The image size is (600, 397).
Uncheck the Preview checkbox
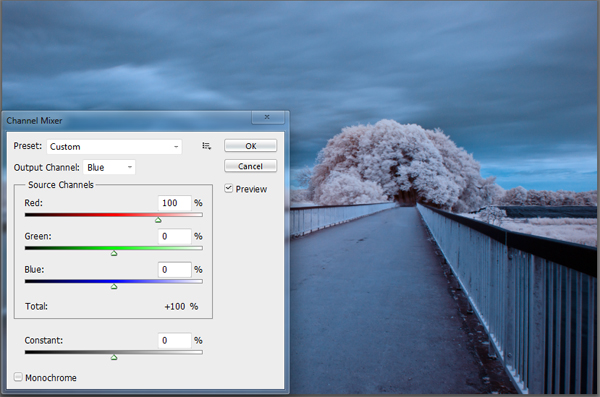[228, 188]
